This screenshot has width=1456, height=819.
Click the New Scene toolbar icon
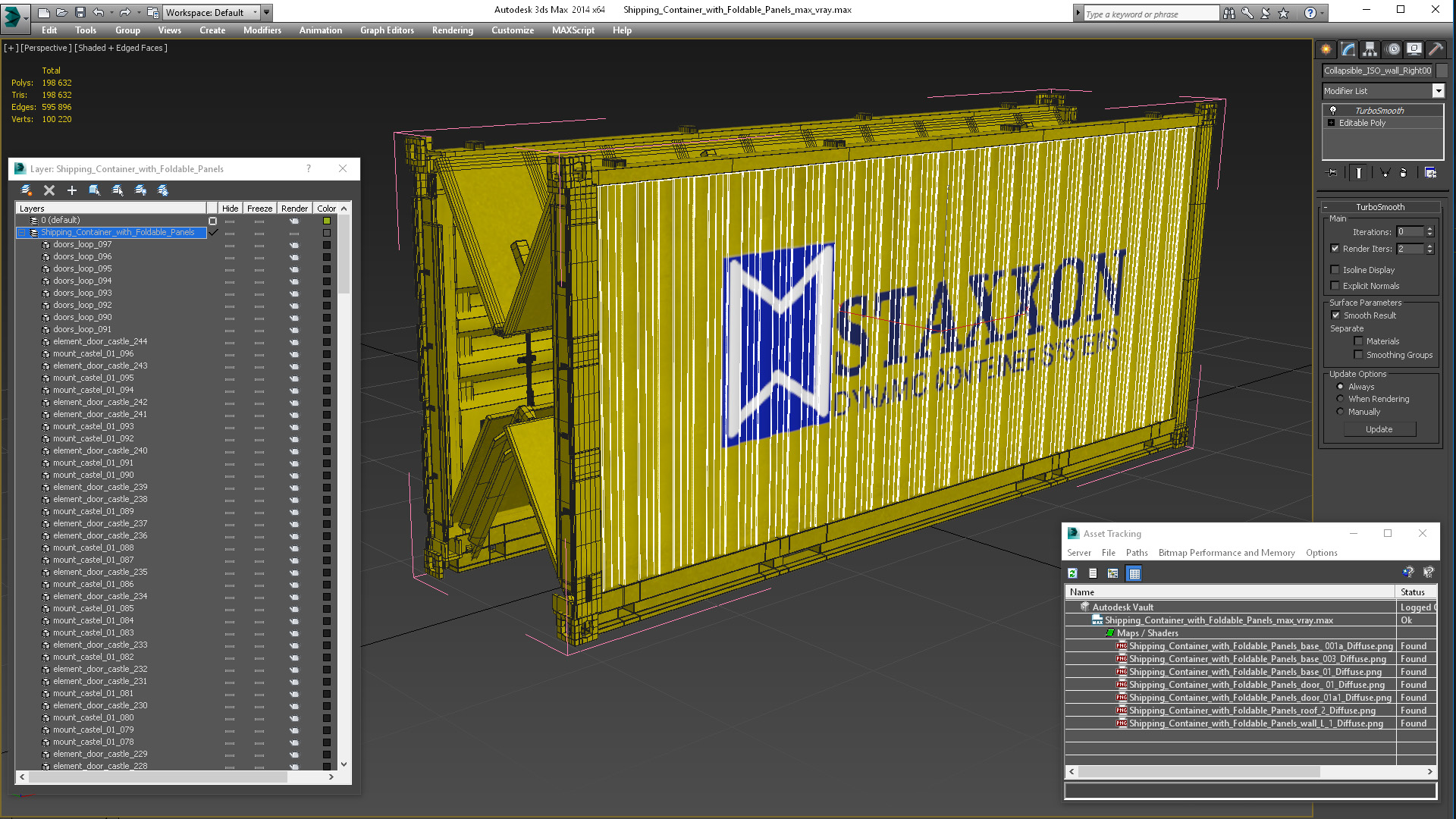[44, 12]
